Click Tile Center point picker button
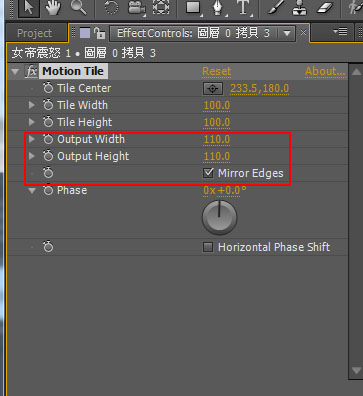This screenshot has height=396, width=363. pos(213,89)
